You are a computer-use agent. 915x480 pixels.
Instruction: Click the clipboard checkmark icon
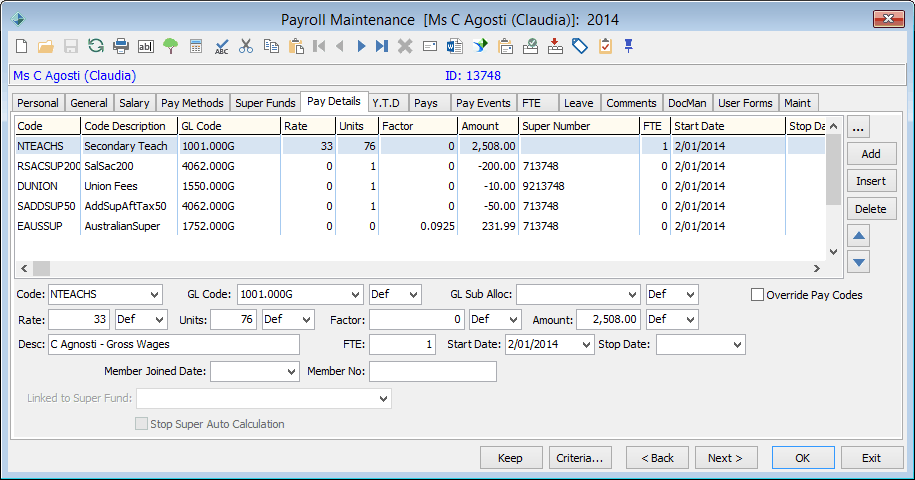pos(605,46)
